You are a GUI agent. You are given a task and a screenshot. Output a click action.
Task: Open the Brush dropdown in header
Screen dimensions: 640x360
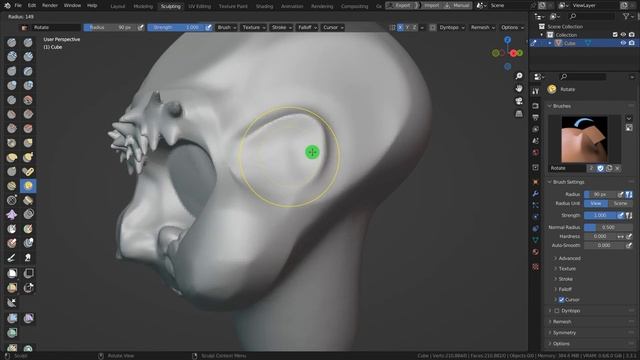227,27
